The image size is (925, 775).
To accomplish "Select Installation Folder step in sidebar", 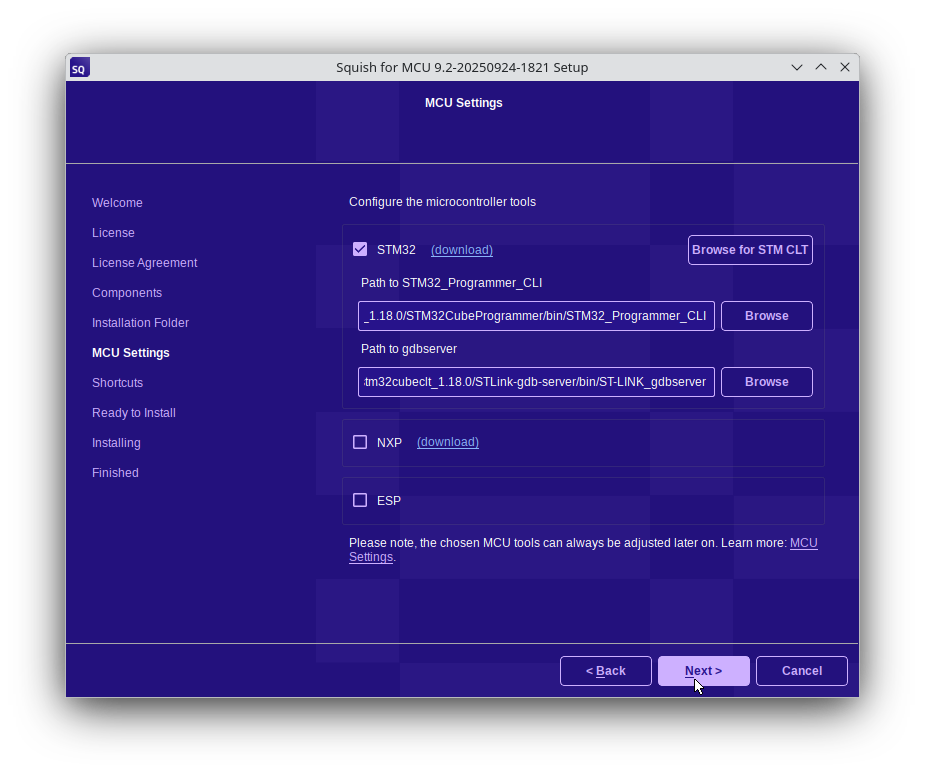I will coord(140,323).
